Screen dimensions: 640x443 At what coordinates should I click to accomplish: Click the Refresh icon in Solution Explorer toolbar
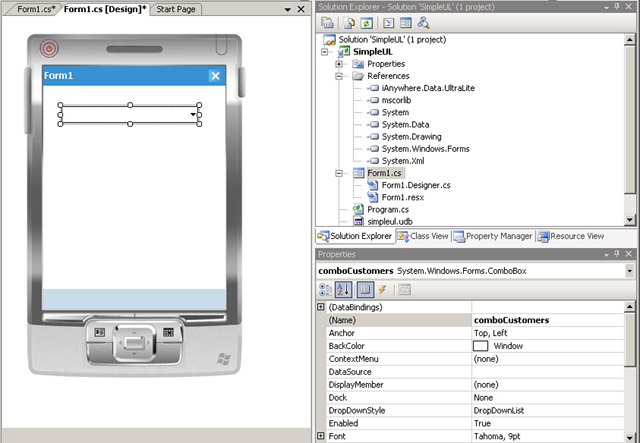[367, 23]
